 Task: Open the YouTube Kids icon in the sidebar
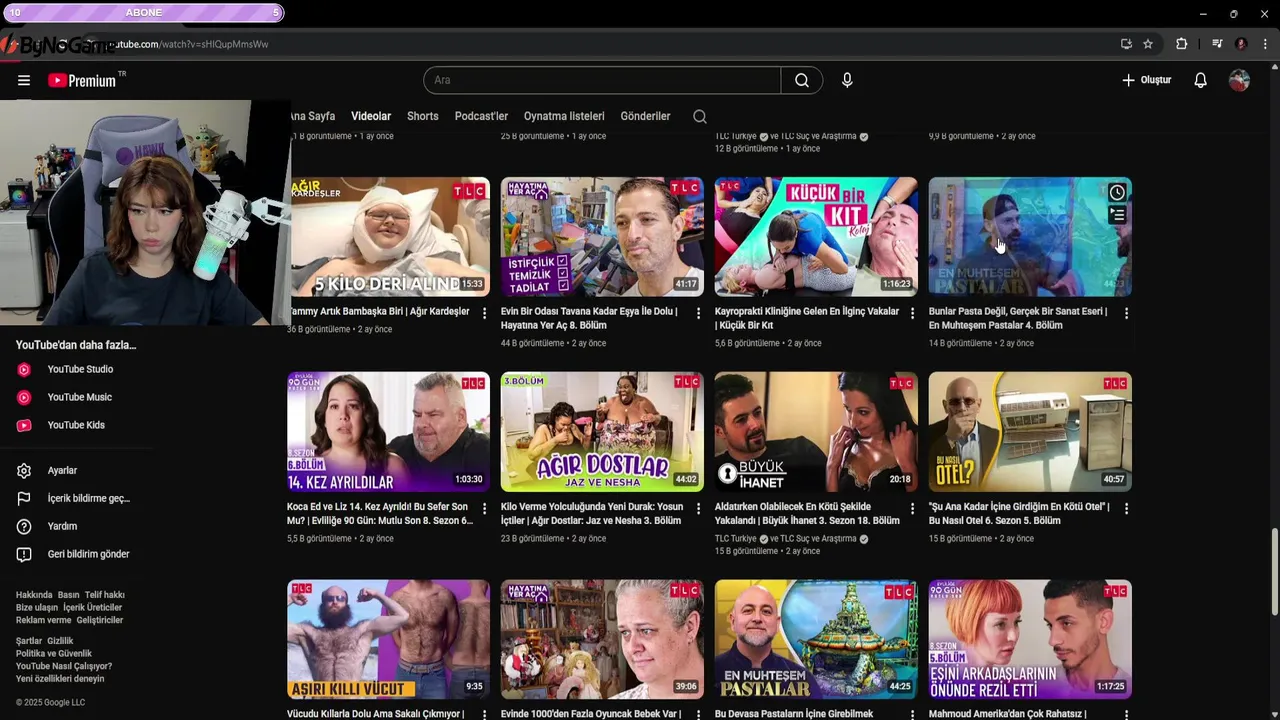(24, 425)
